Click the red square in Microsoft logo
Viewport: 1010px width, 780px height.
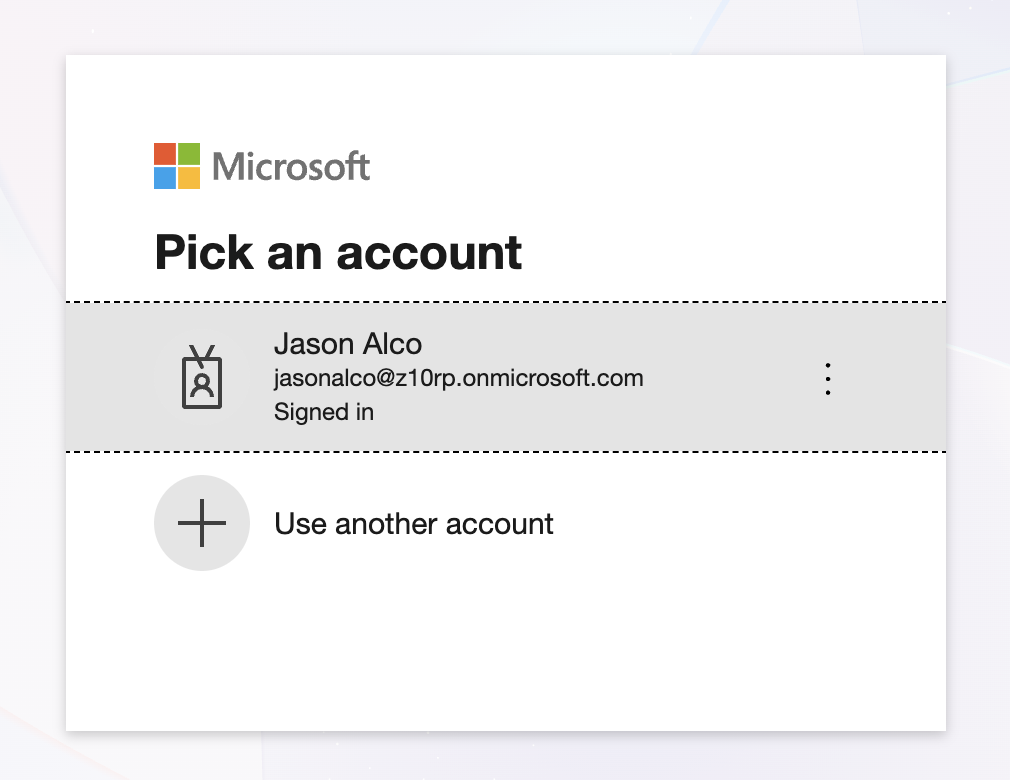point(165,154)
